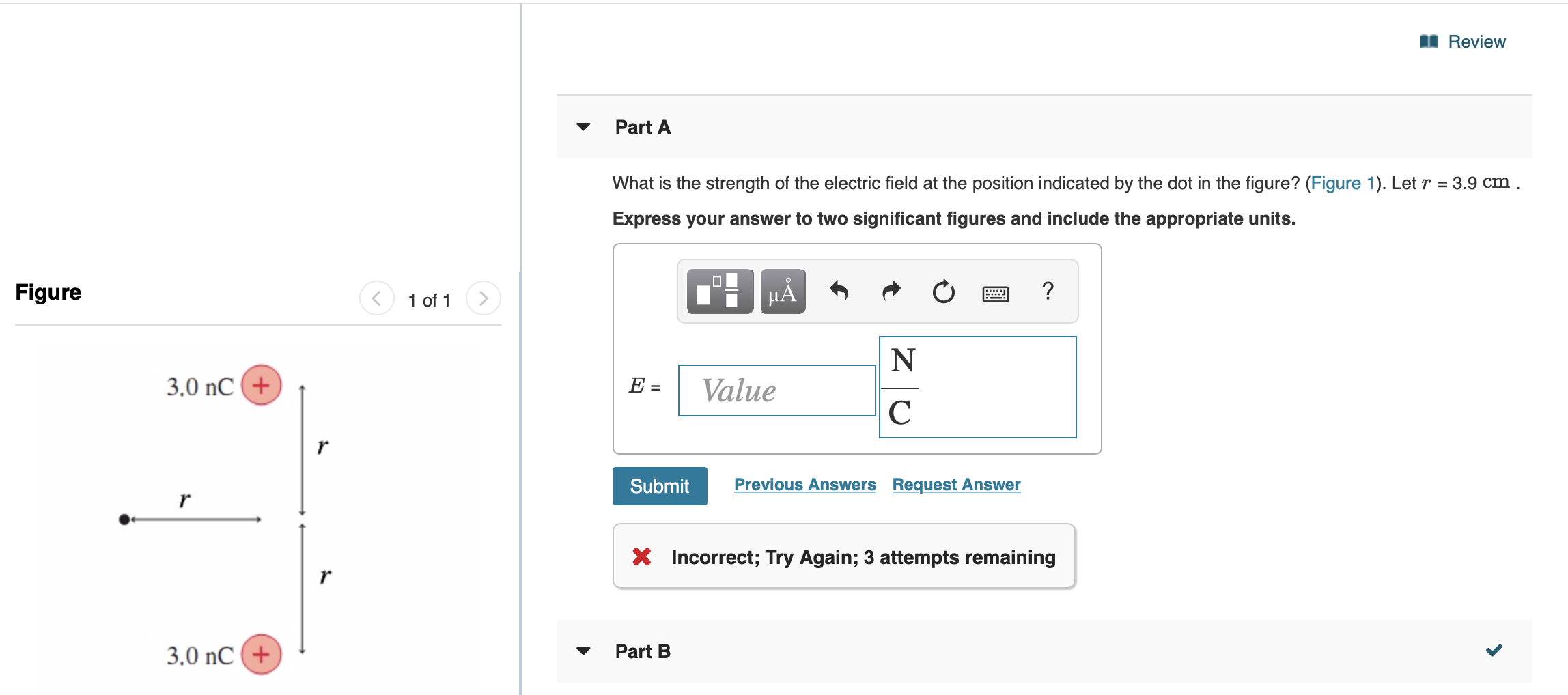Go to previous figure
Screen dimensions: 1568x695
pyautogui.click(x=377, y=298)
